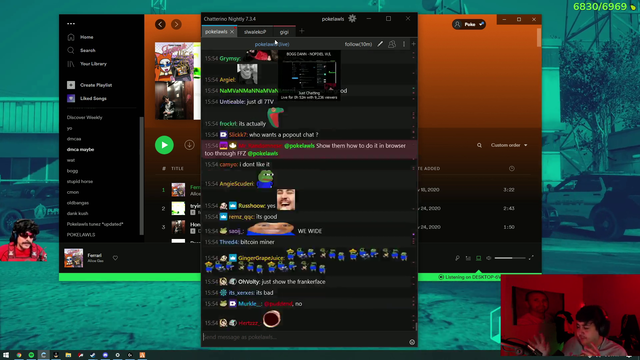Play the playlist with green play button
Screen dimensions: 640x360
pyautogui.click(x=164, y=145)
